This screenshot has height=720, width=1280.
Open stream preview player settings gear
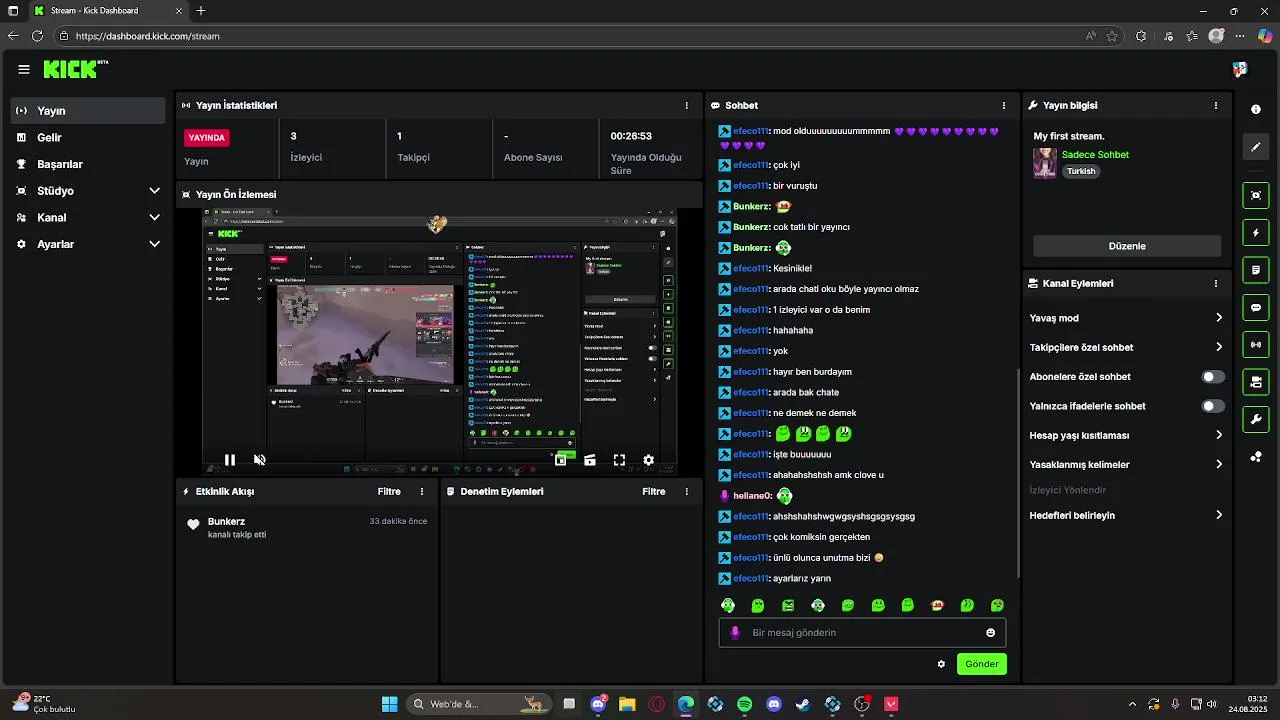click(648, 460)
